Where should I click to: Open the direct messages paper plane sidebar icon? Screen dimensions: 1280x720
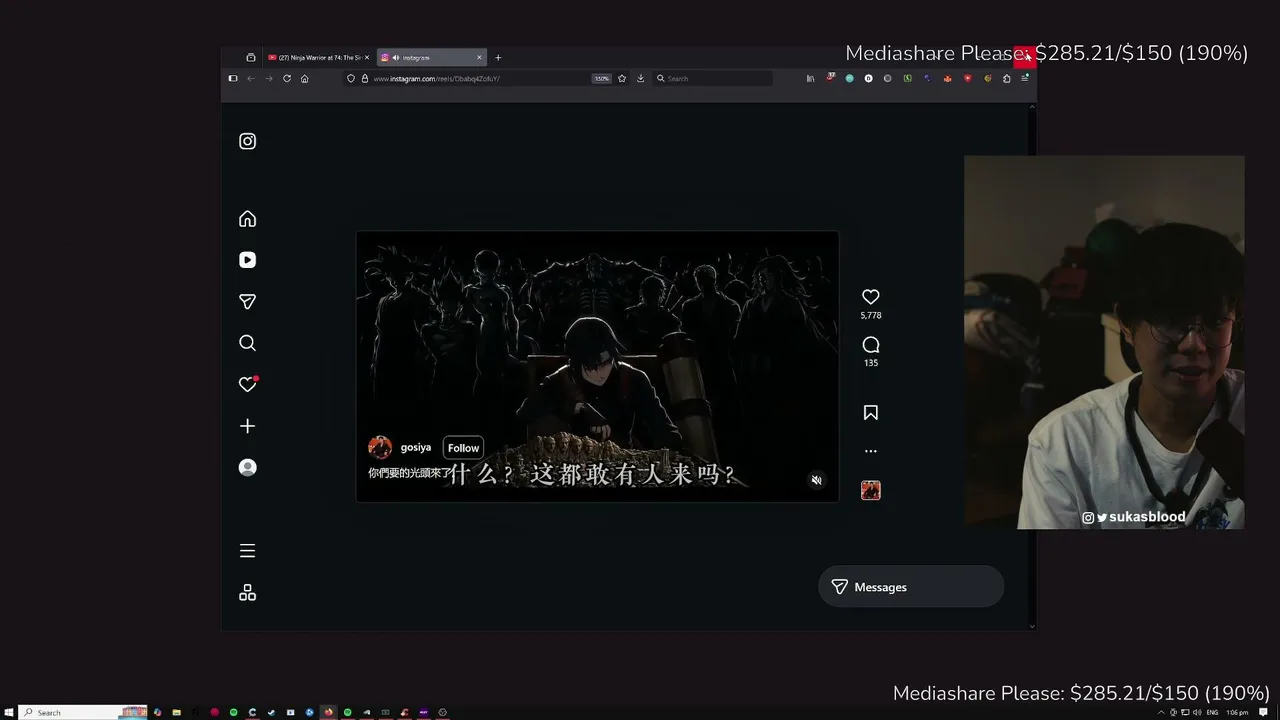point(248,302)
